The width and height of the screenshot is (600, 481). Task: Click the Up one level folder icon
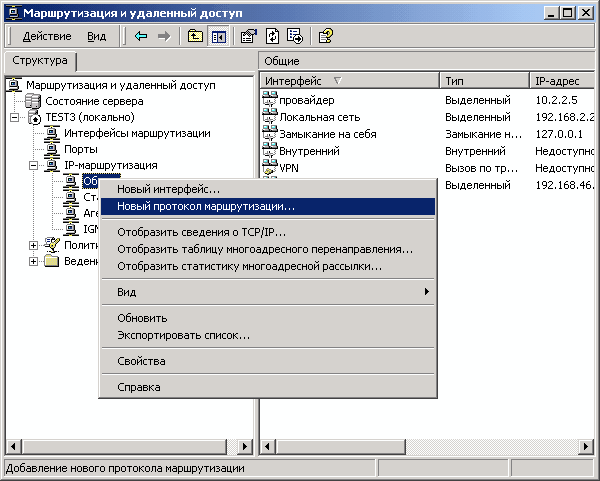(x=195, y=36)
